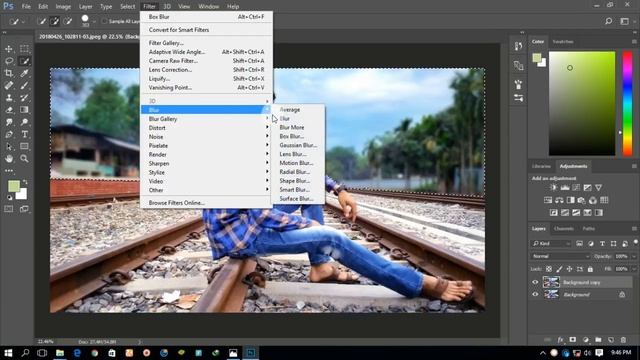Select the Hand tool
Viewport: 640px width, 360px height.
[9, 159]
